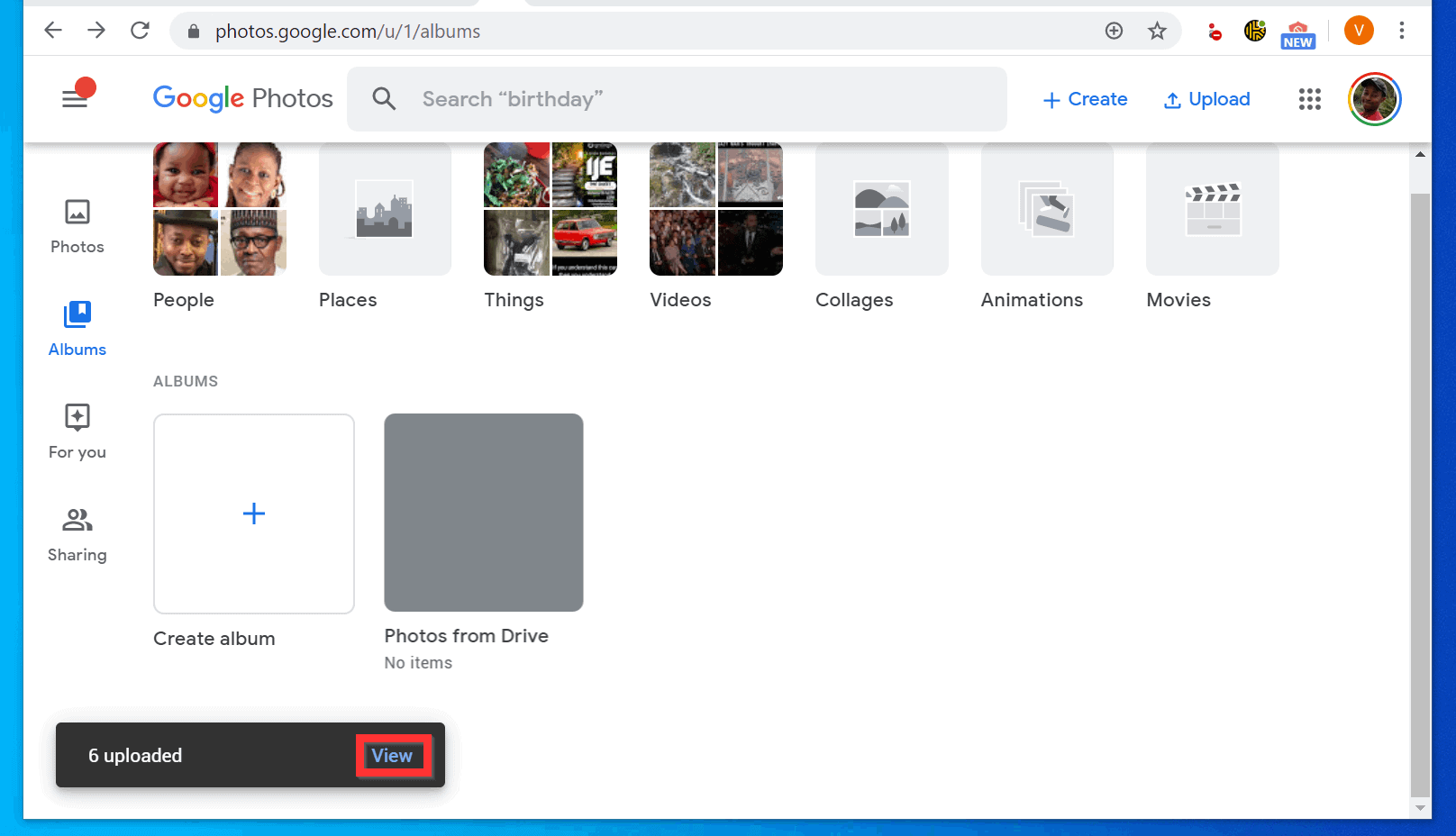Focus the Search "birthday" field

(677, 99)
